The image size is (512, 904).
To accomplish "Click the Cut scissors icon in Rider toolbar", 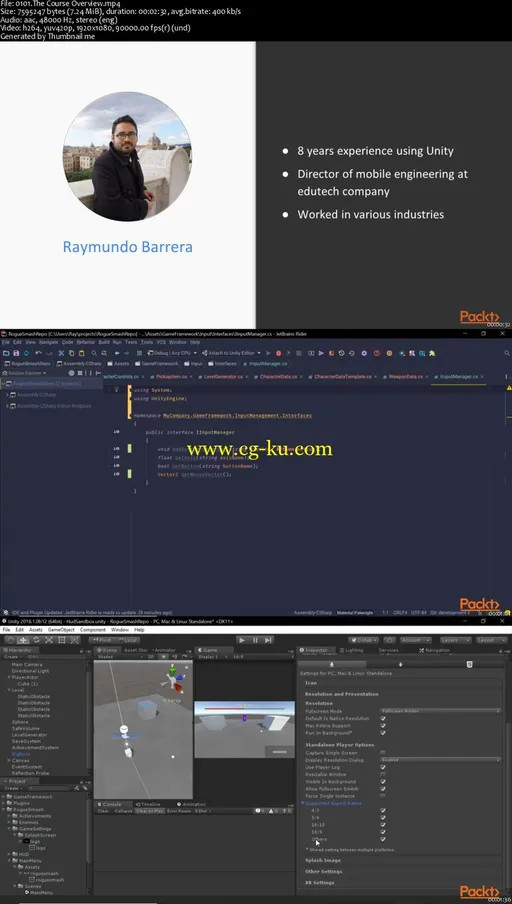I will click(x=61, y=353).
